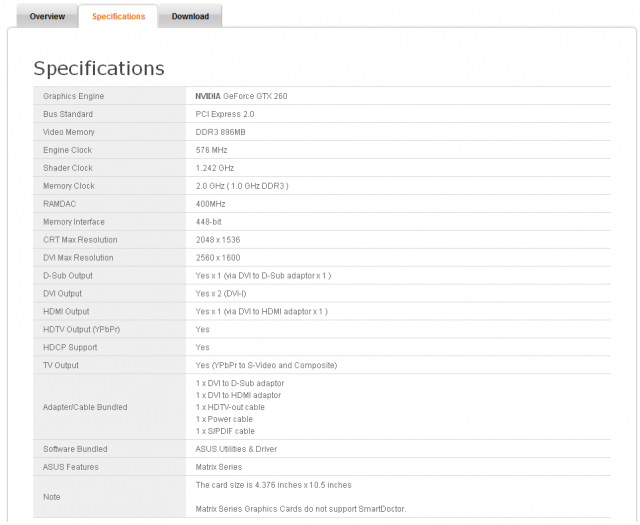
Task: Select the 1 x Power cable line
Action: [224, 419]
